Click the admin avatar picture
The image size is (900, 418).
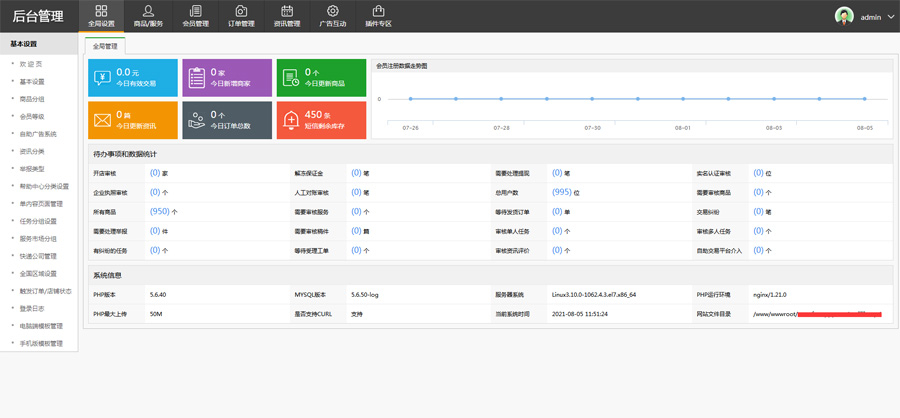tap(844, 16)
